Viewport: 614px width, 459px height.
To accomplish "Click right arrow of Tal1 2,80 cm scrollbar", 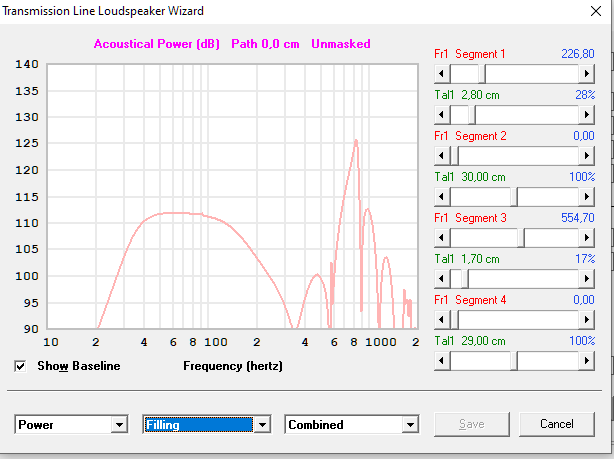I will pos(587,115).
